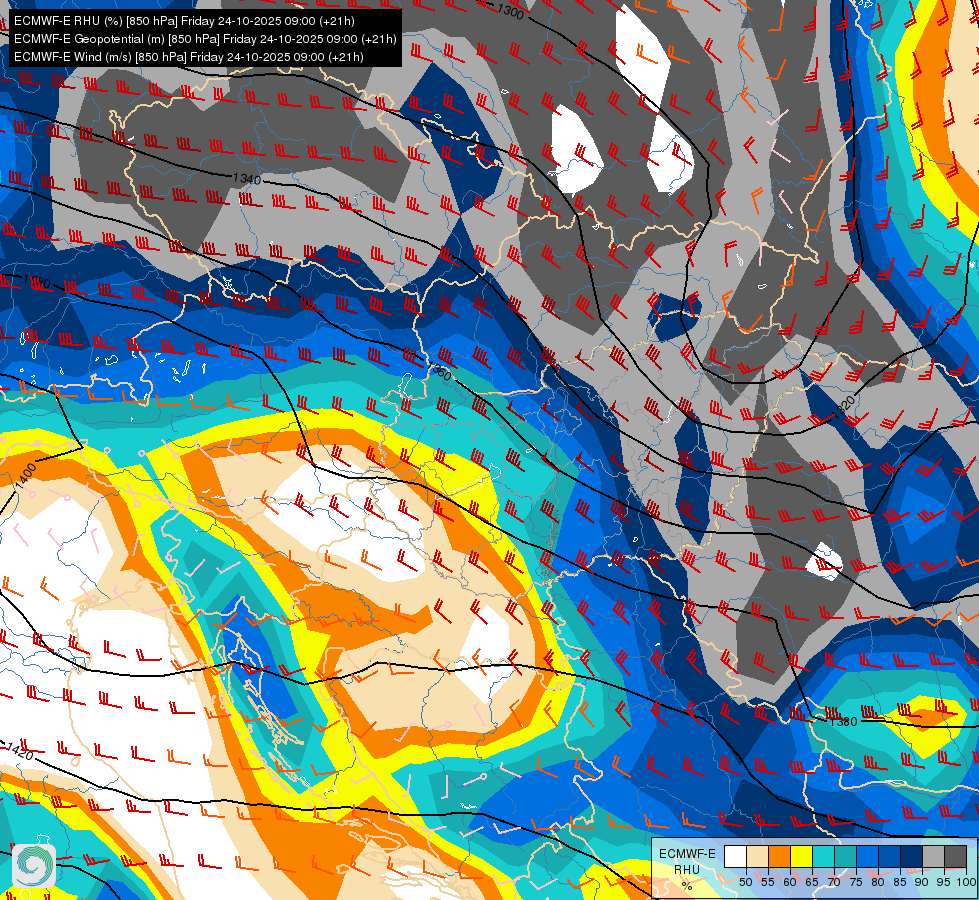Image resolution: width=979 pixels, height=900 pixels.
Task: Click the '1400' contour label
Action: coord(26,477)
